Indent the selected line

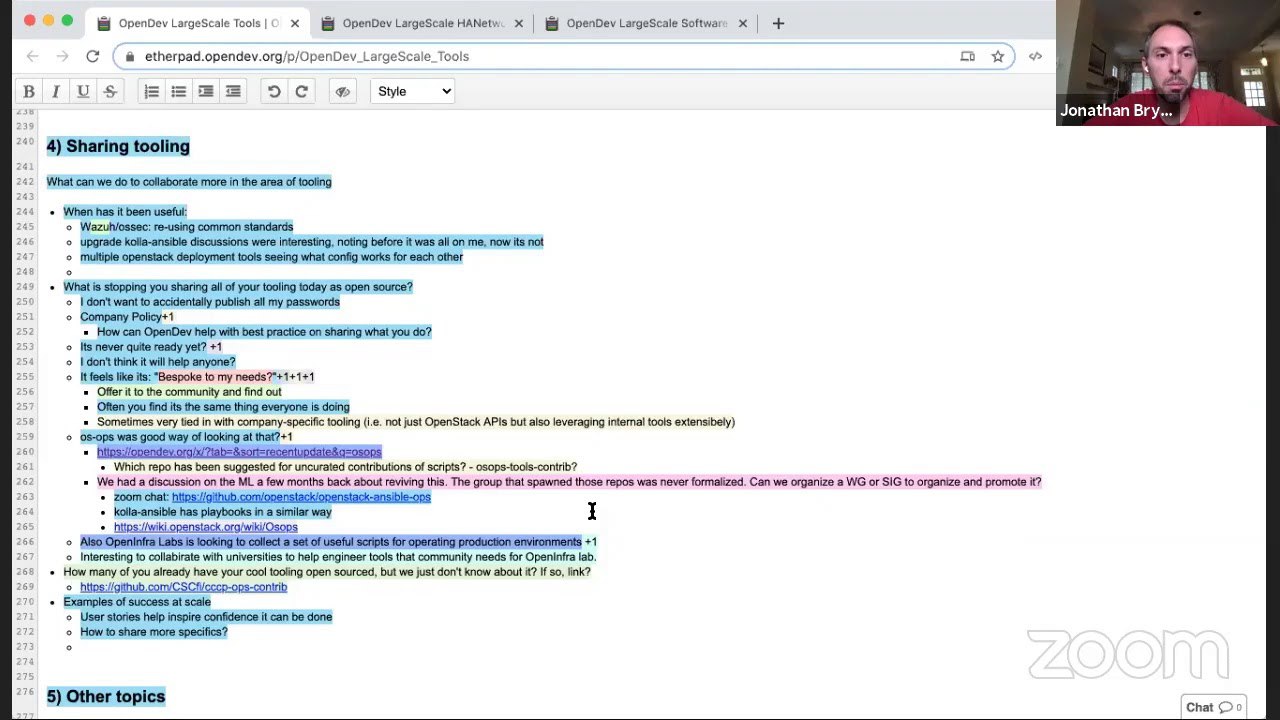(206, 91)
